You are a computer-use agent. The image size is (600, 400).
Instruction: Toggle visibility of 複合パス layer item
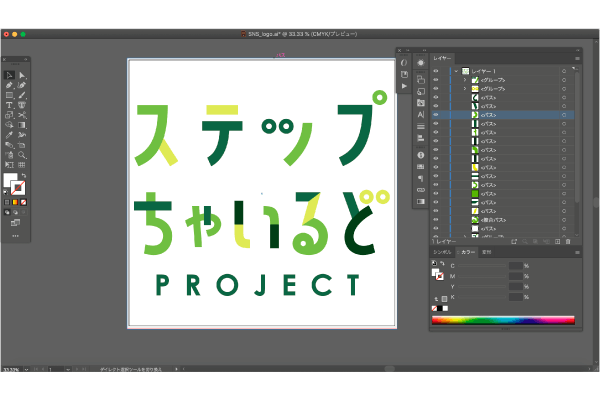(x=436, y=220)
